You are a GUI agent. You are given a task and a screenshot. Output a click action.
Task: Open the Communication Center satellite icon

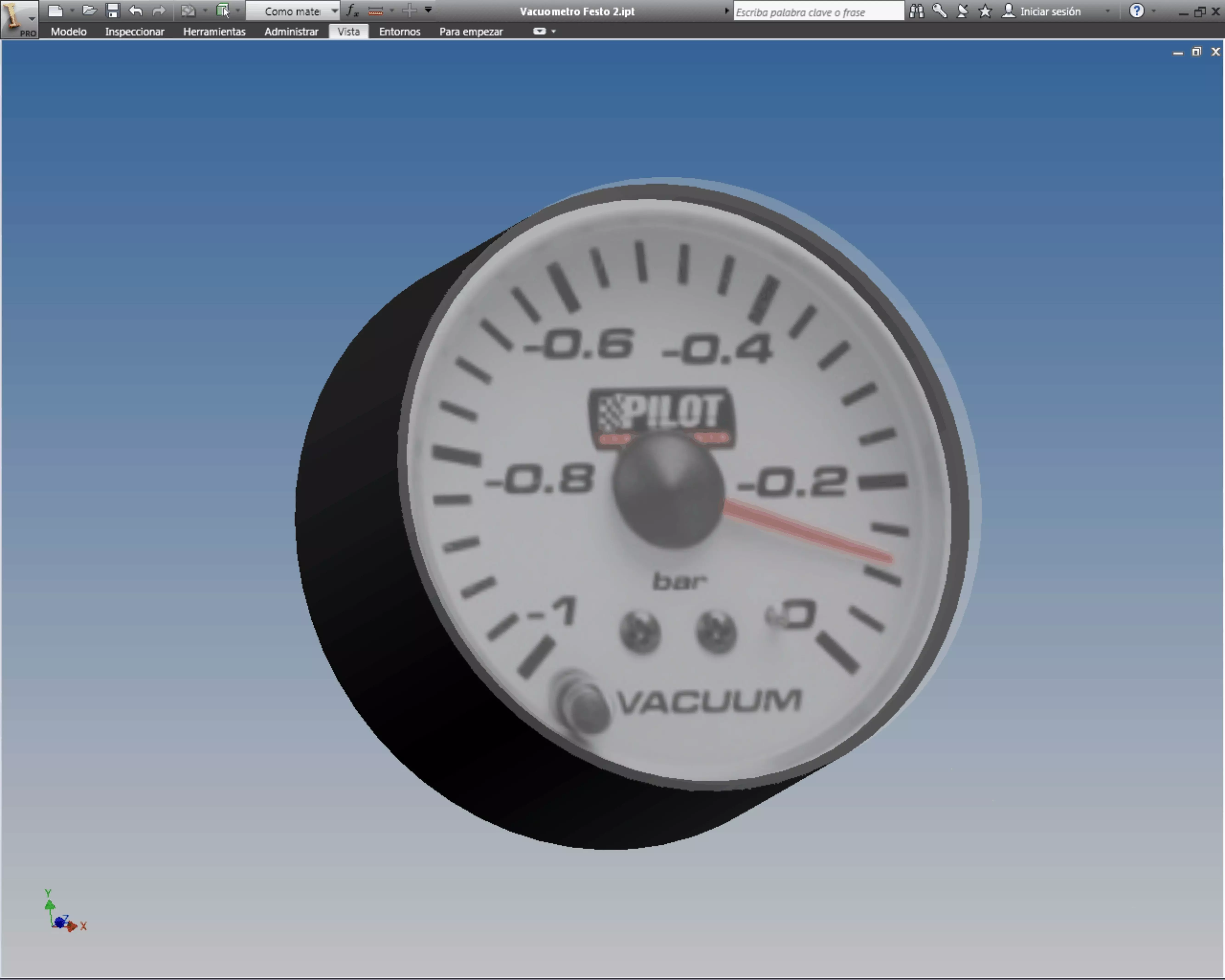962,11
